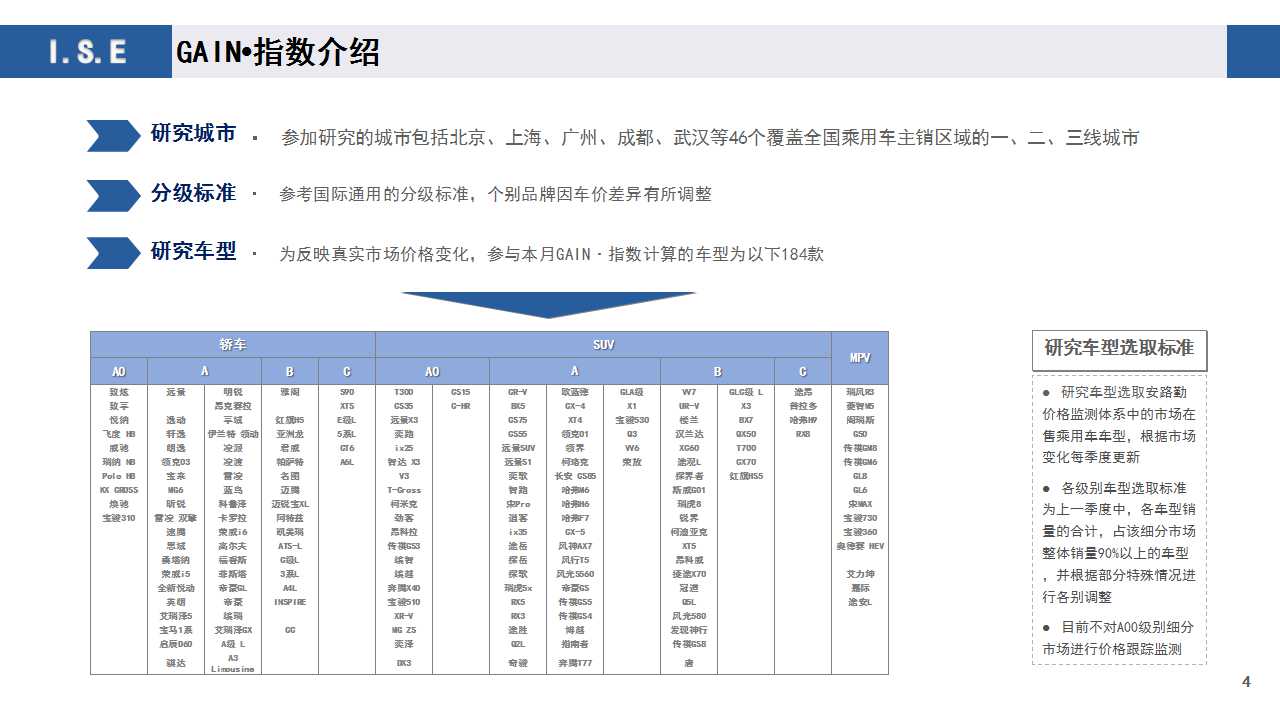Select the 宋Pro cell

tap(518, 505)
